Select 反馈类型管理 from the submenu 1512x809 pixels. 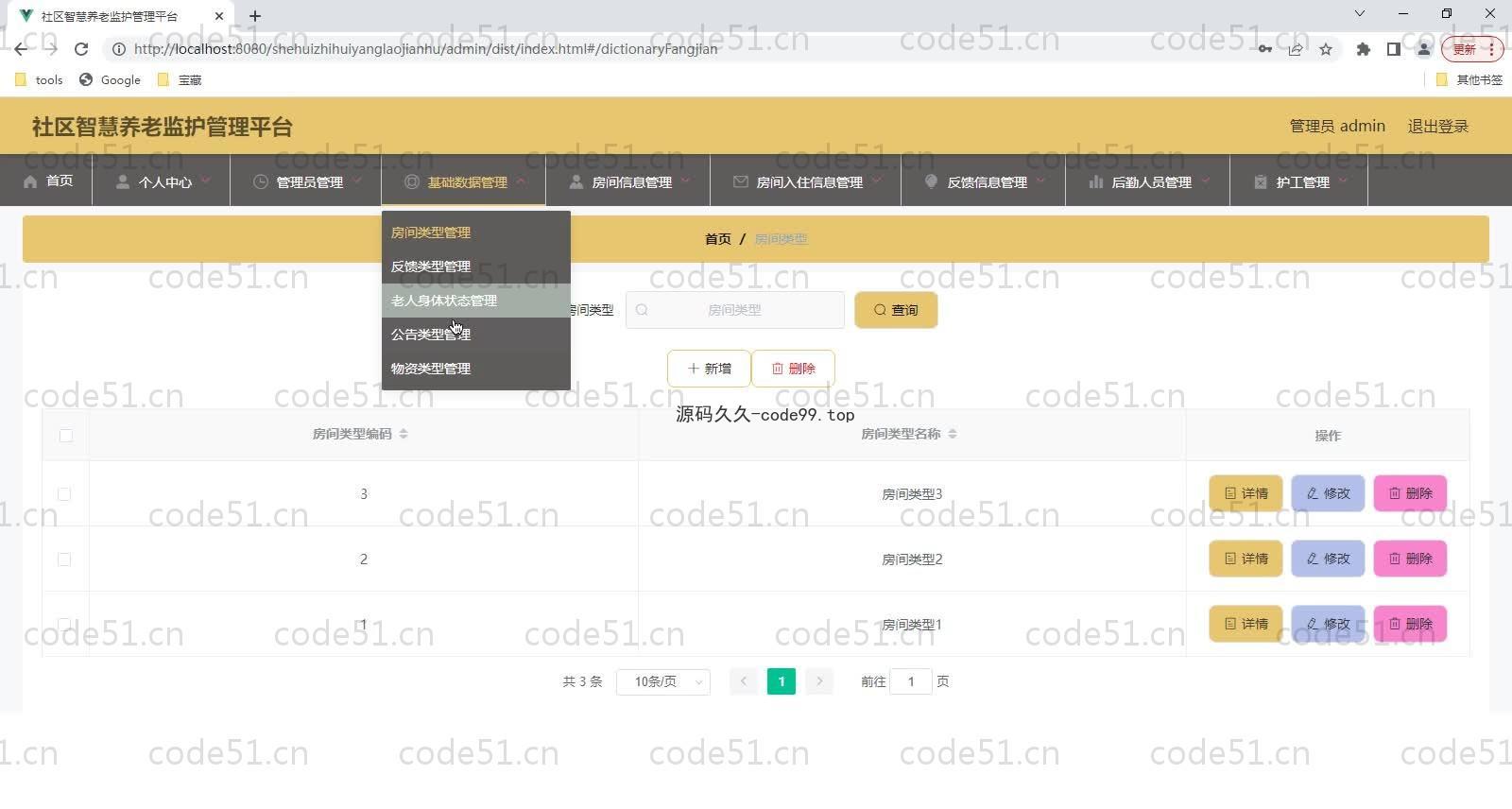pyautogui.click(x=476, y=267)
